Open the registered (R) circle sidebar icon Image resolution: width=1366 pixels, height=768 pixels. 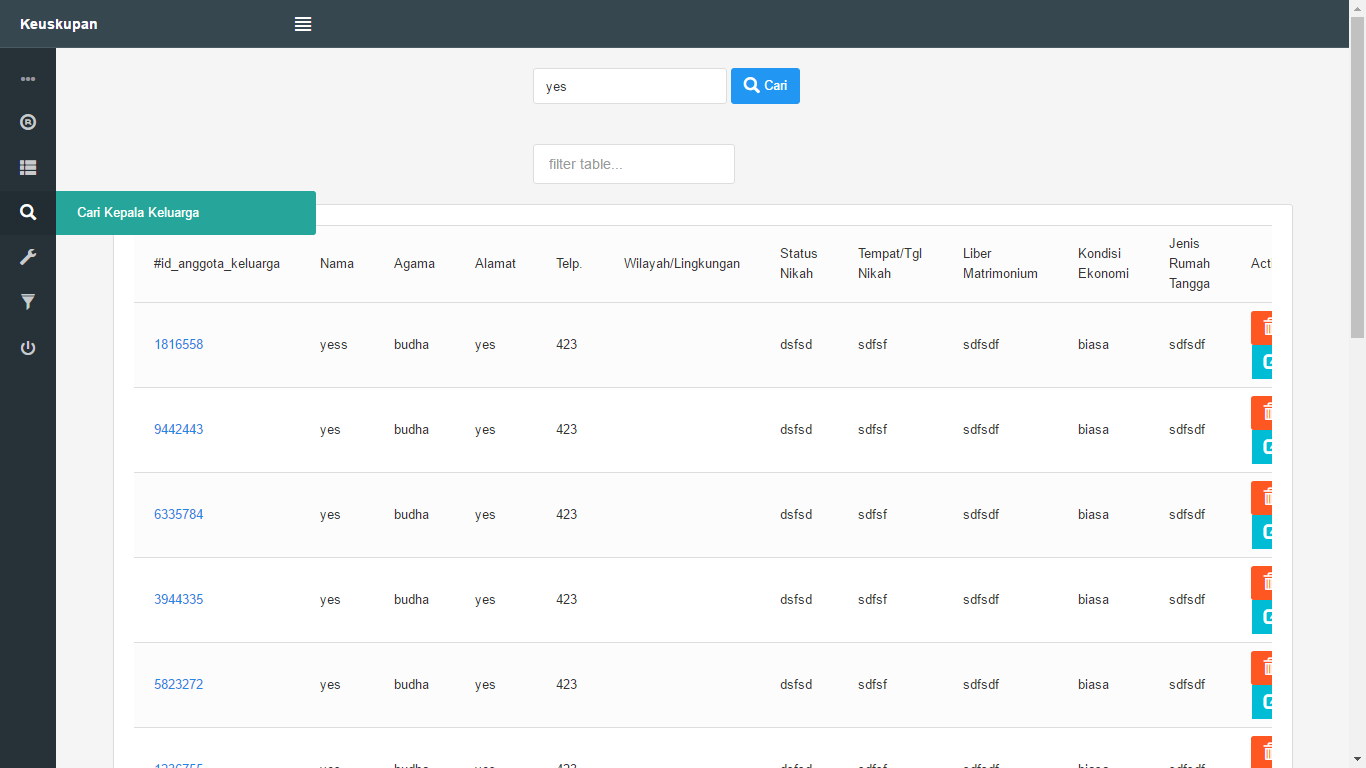click(28, 122)
